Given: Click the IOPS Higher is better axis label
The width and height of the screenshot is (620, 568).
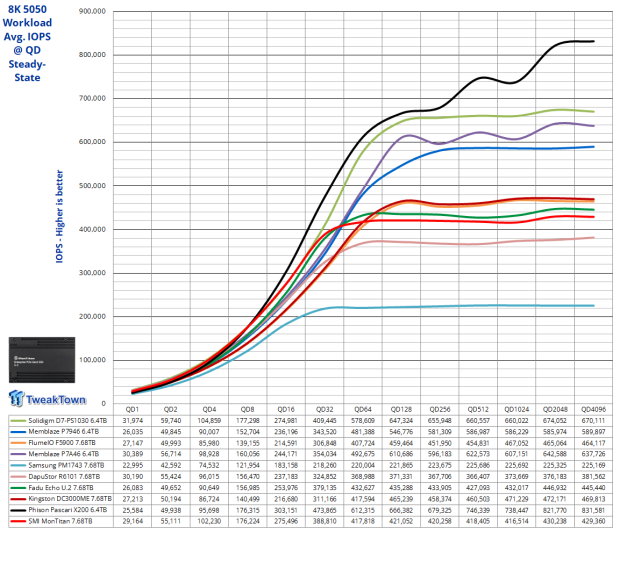Looking at the screenshot, I should (59, 216).
